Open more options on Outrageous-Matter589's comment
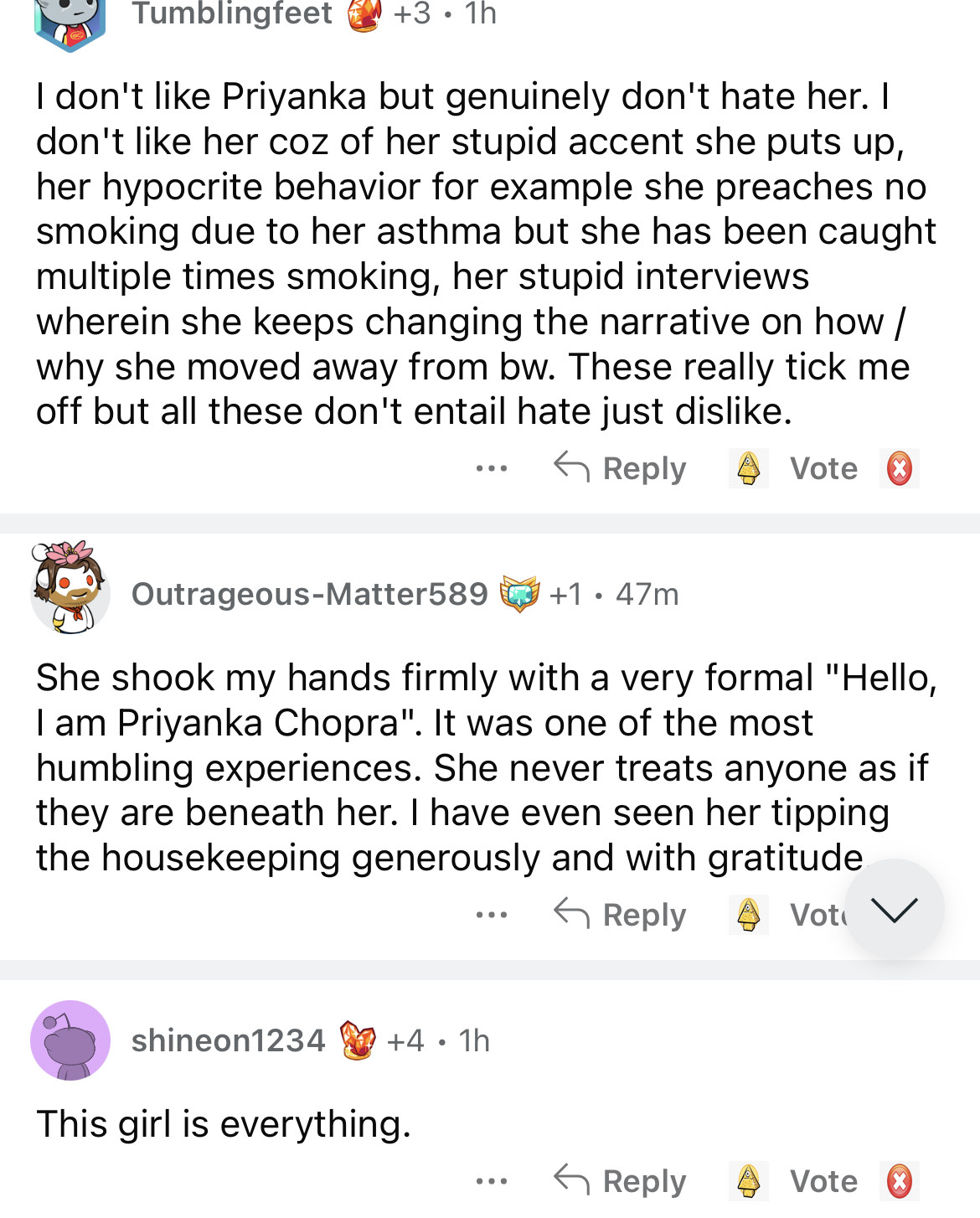The image size is (980, 1218). click(491, 915)
